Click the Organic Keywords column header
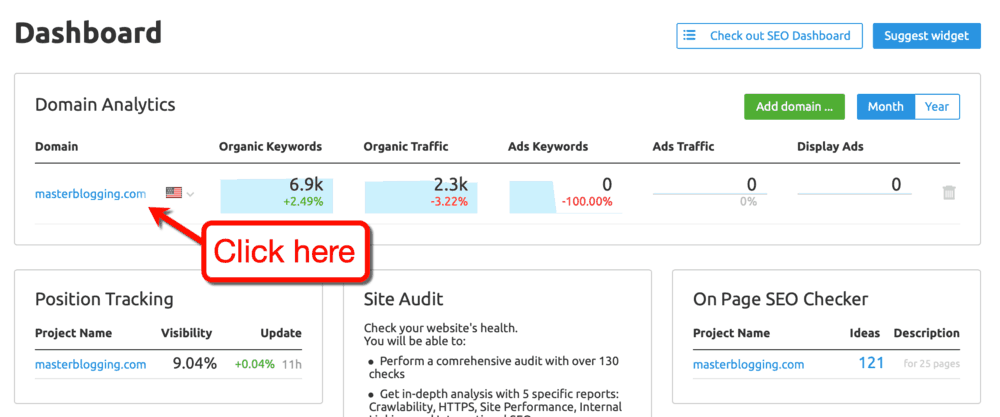 point(270,147)
